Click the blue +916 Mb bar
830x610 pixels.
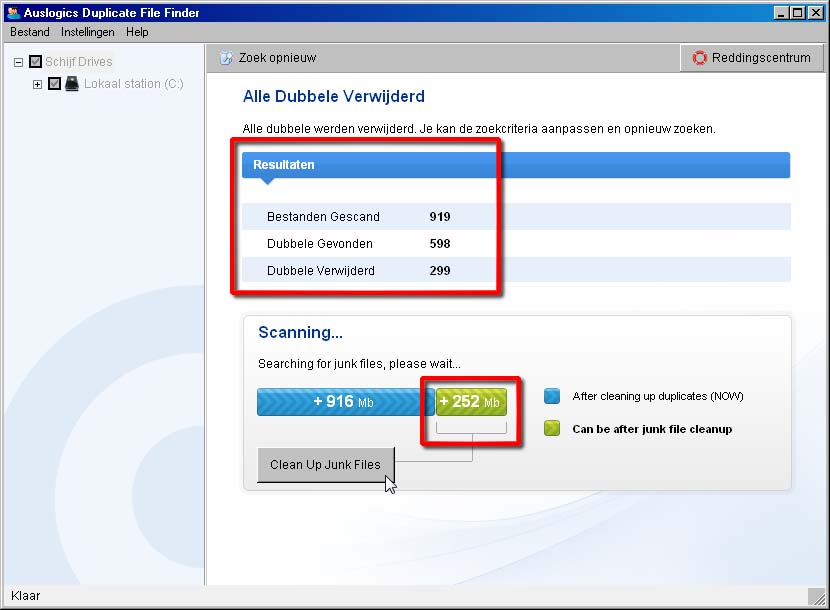point(345,402)
